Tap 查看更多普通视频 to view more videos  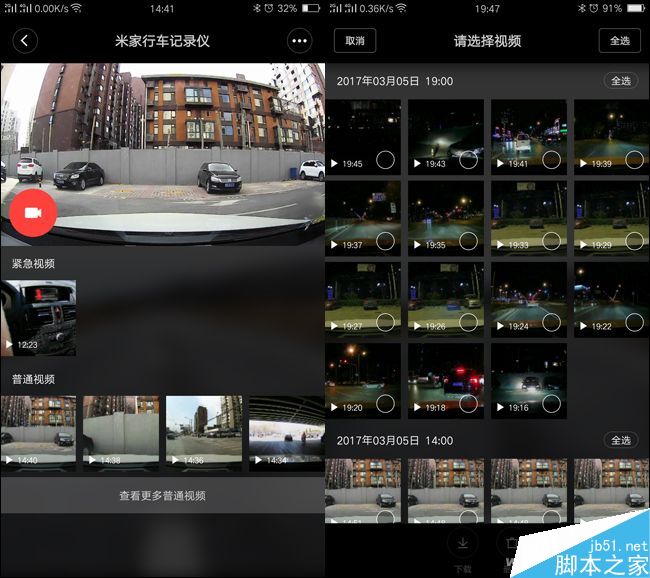point(162,495)
